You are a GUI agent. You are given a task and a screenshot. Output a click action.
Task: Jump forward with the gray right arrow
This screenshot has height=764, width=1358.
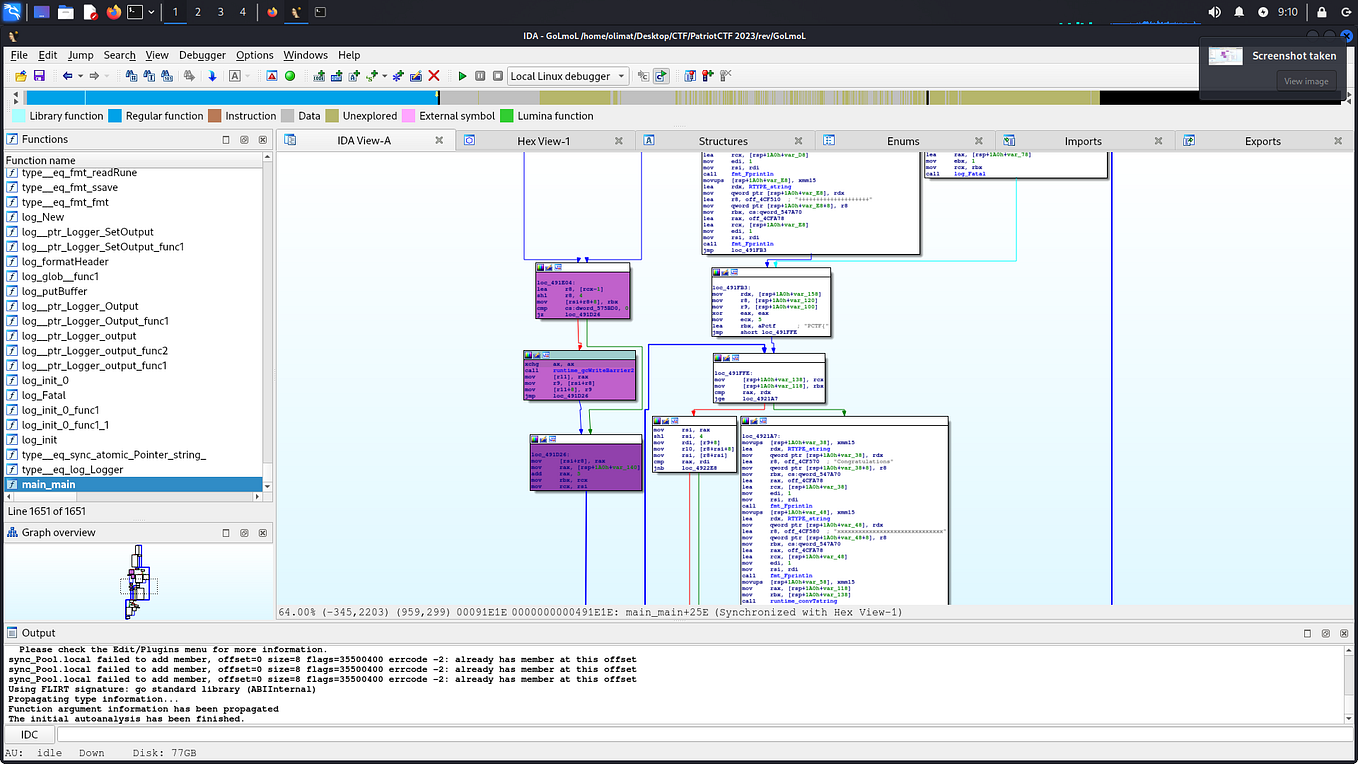93,76
